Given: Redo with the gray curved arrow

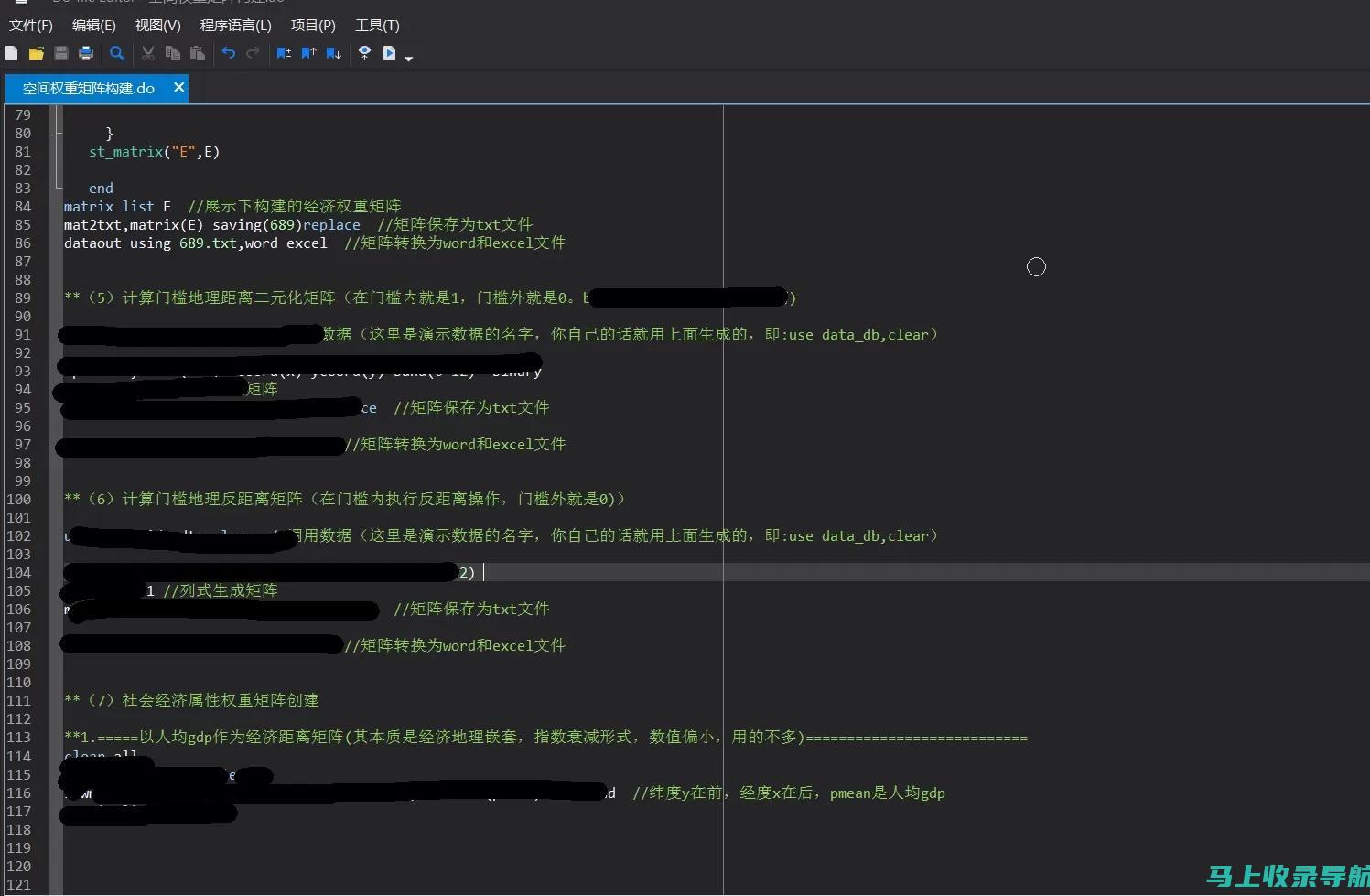Looking at the screenshot, I should pyautogui.click(x=253, y=53).
